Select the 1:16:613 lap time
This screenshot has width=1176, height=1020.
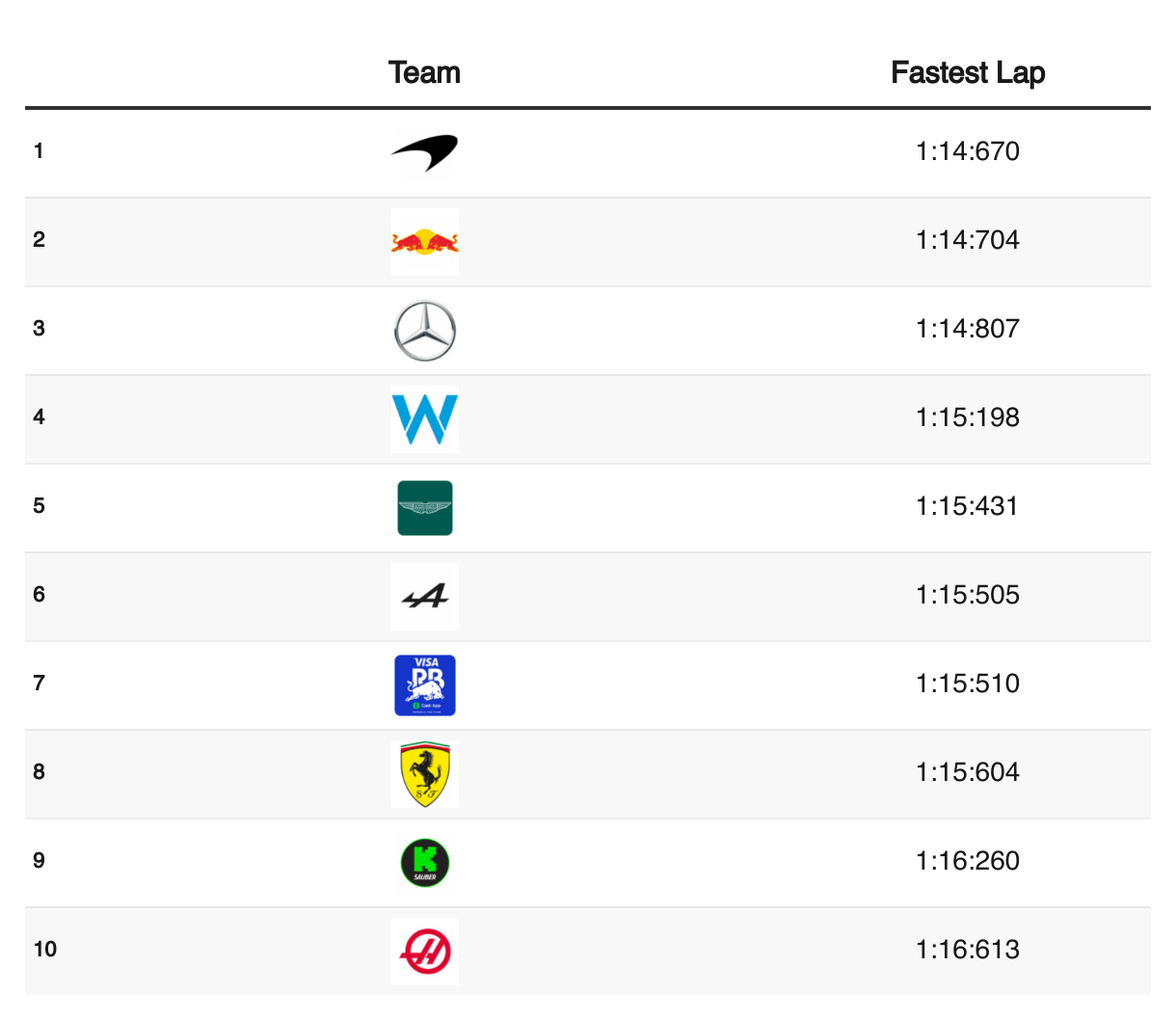968,950
